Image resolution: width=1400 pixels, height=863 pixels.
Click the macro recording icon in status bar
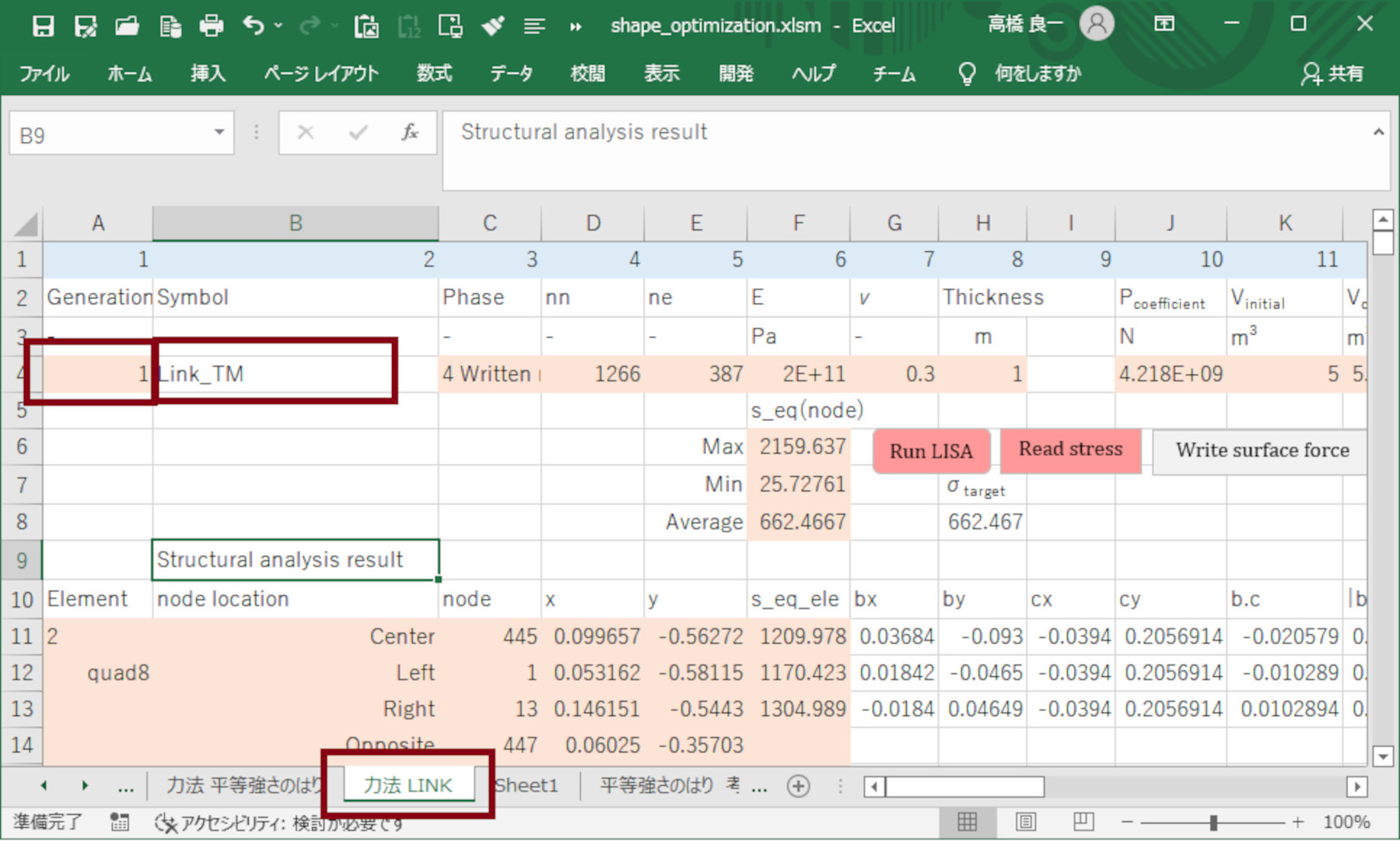point(119,822)
